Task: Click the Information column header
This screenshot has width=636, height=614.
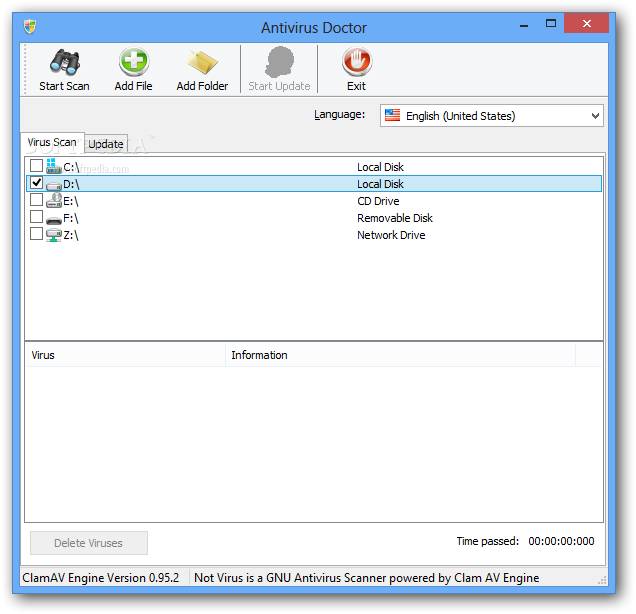Action: click(x=400, y=355)
